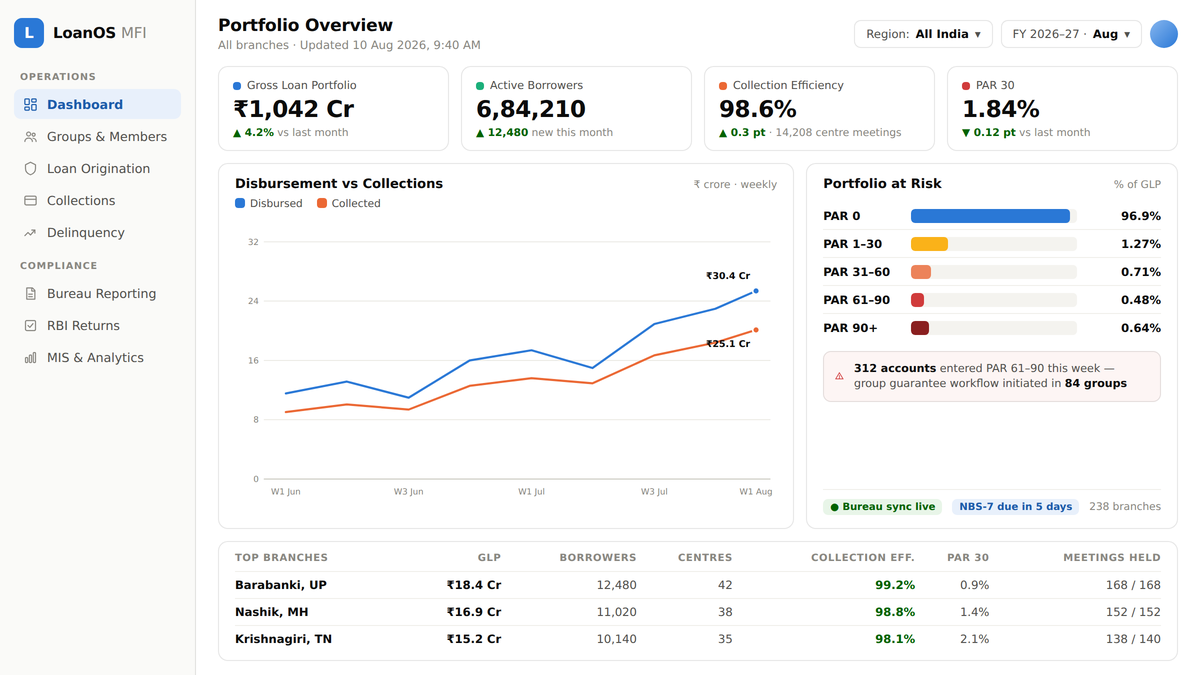Click the NBS-7 due in 5 days badge
The height and width of the screenshot is (675, 1200).
point(1015,507)
